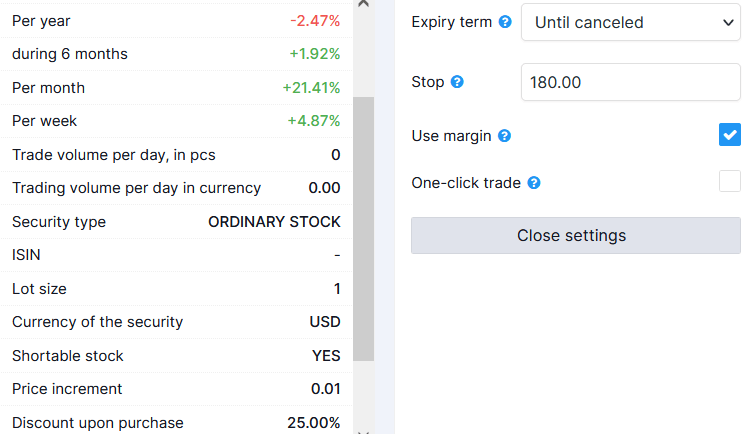Click help icon next to Stop
Screen dimensions: 750x434
pos(457,82)
